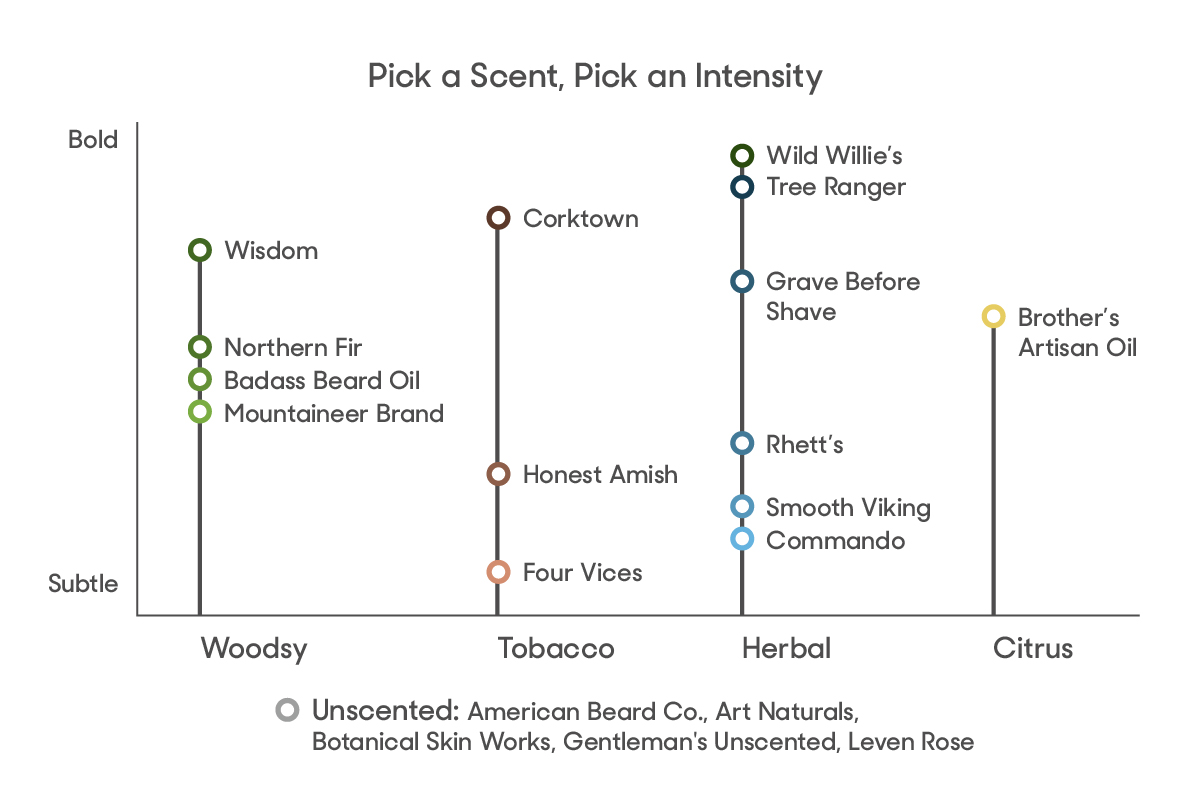Click the Citrus category label
The image size is (1191, 798).
1033,648
